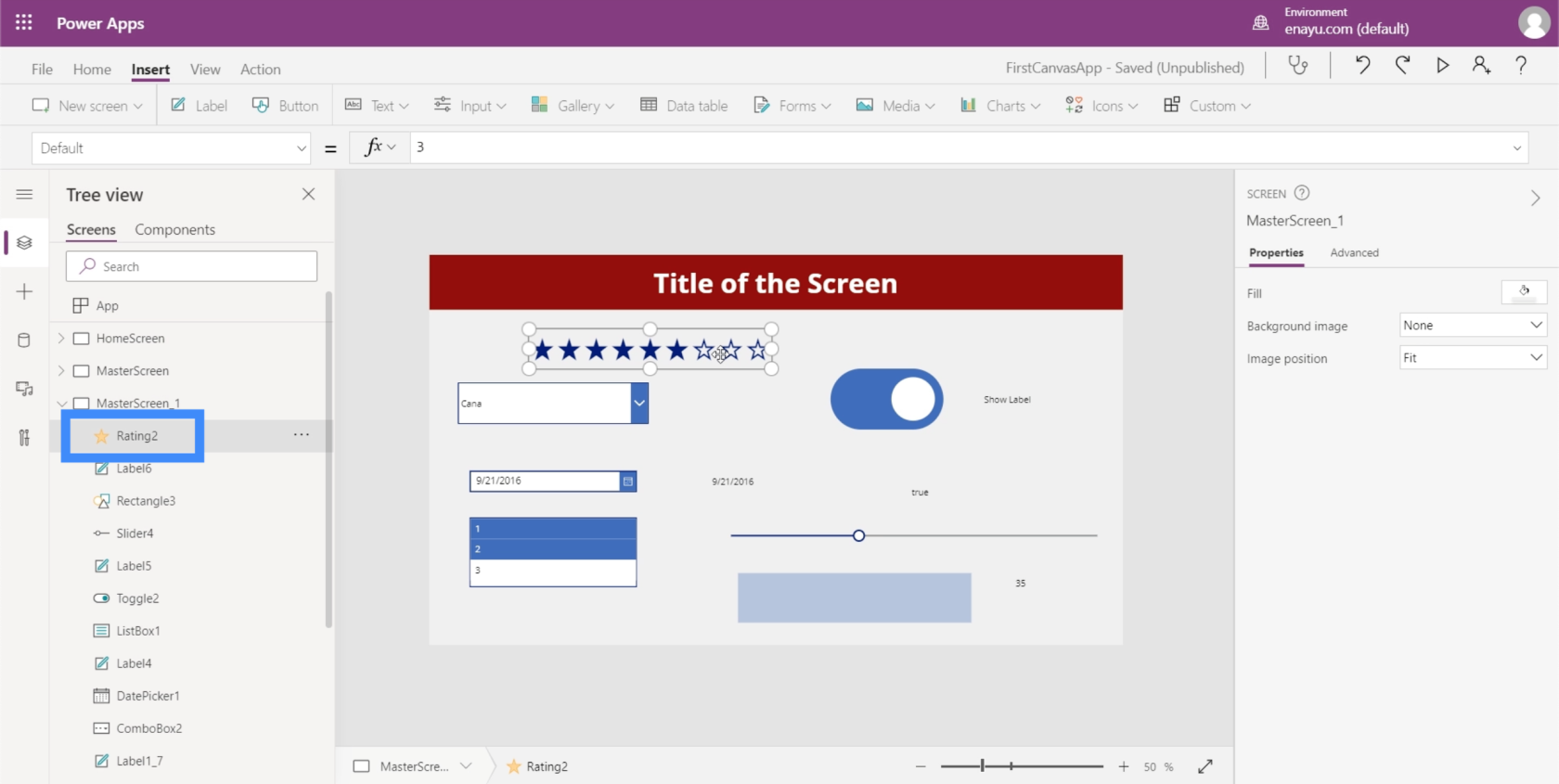Viewport: 1559px width, 784px height.
Task: Open the Background image dropdown
Action: pos(1473,326)
